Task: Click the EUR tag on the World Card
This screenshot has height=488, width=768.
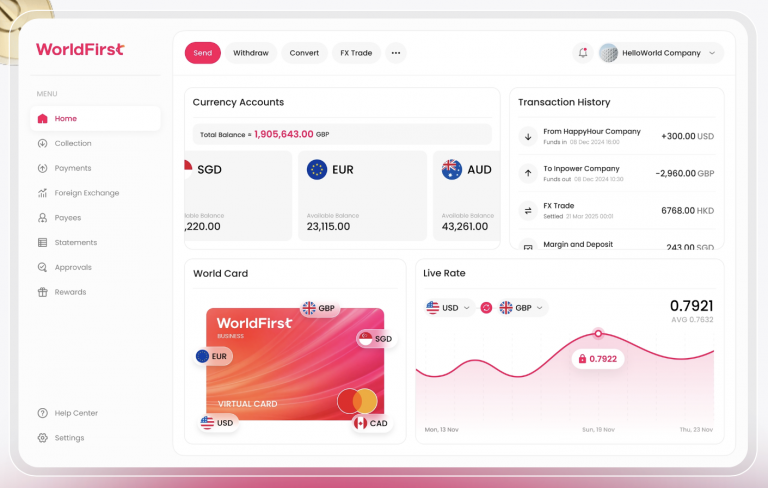Action: pyautogui.click(x=213, y=356)
